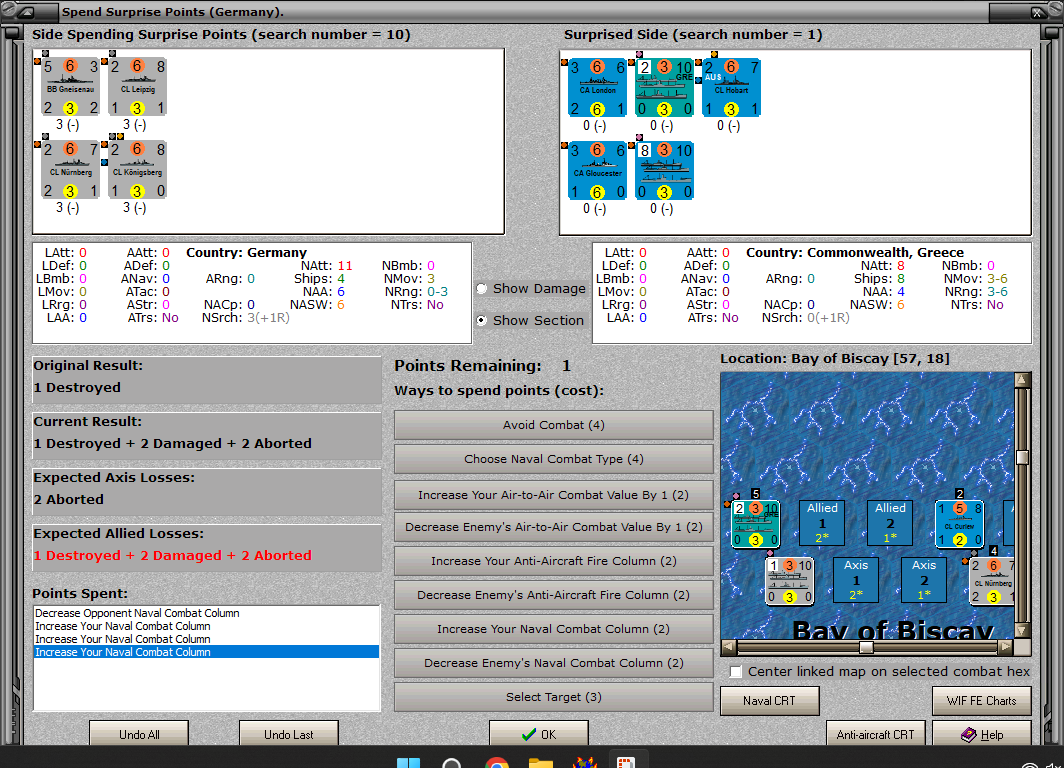Screen dimensions: 1064x768
Task: Click the CL Curlew counter on the map
Action: [959, 524]
